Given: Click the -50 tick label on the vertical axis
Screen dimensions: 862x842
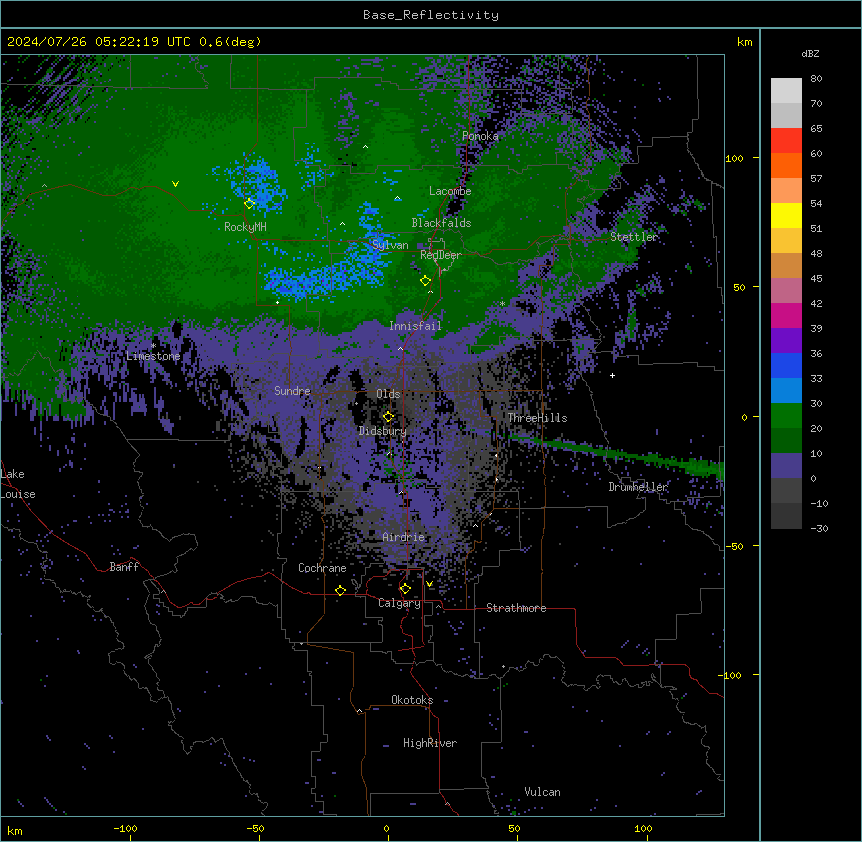Looking at the screenshot, I should tap(734, 546).
